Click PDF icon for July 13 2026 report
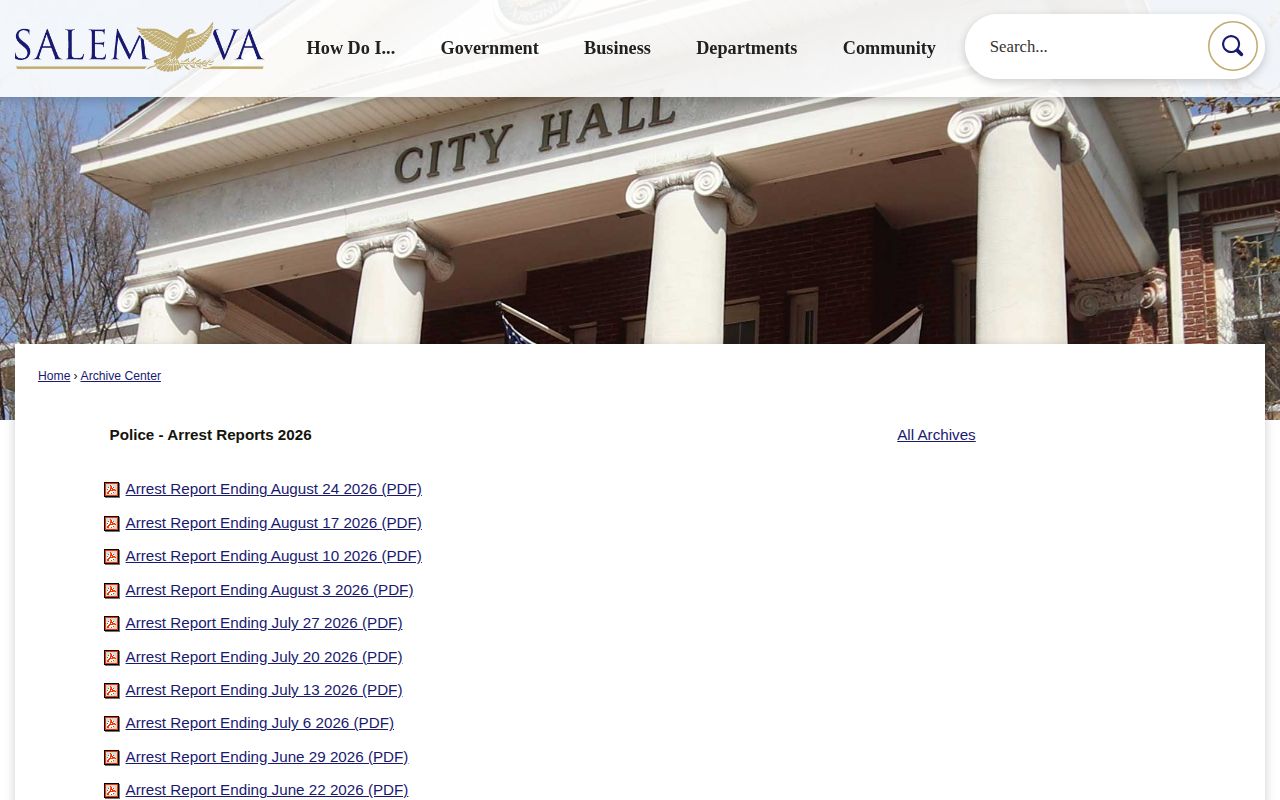The width and height of the screenshot is (1280, 800). pyautogui.click(x=112, y=691)
